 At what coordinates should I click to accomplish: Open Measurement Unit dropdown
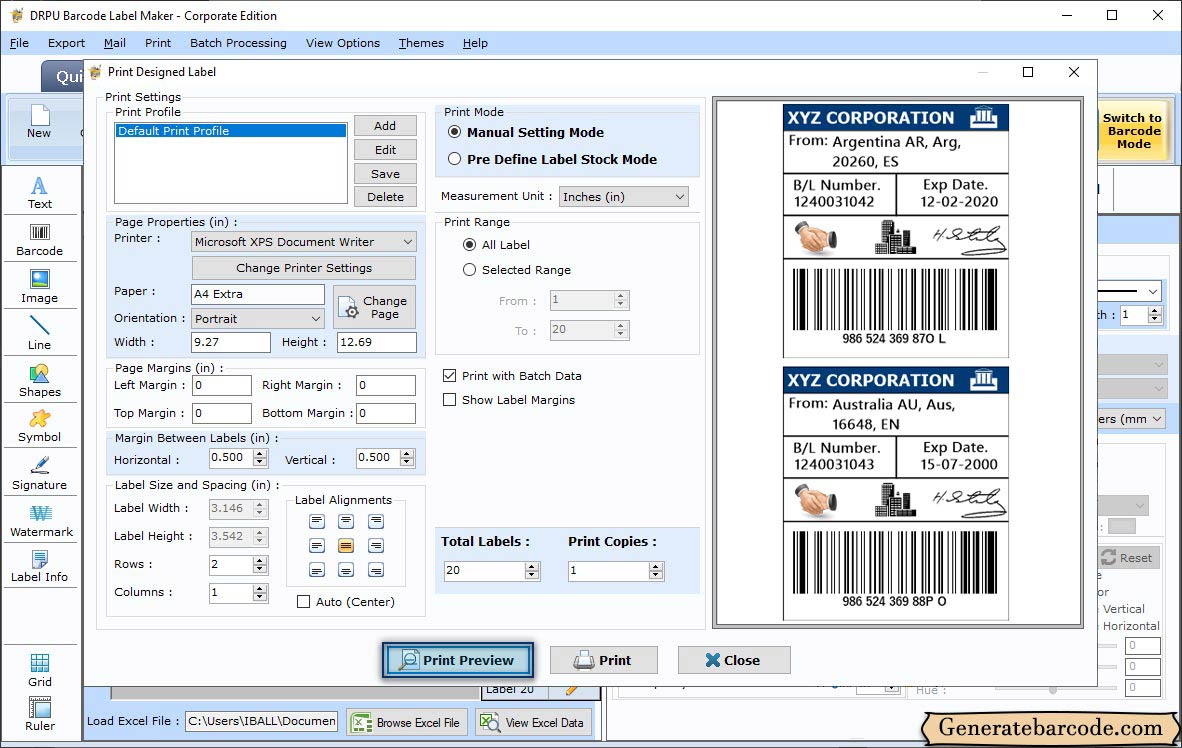click(x=623, y=197)
